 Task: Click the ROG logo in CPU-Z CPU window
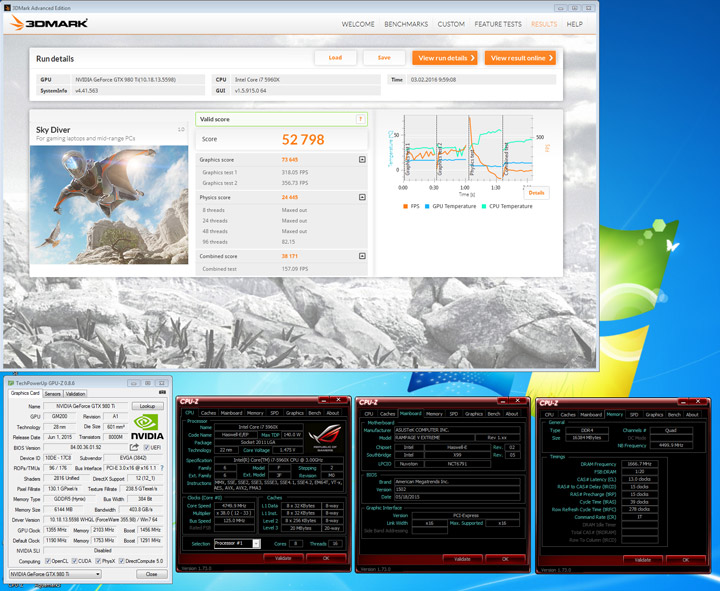pyautogui.click(x=325, y=438)
